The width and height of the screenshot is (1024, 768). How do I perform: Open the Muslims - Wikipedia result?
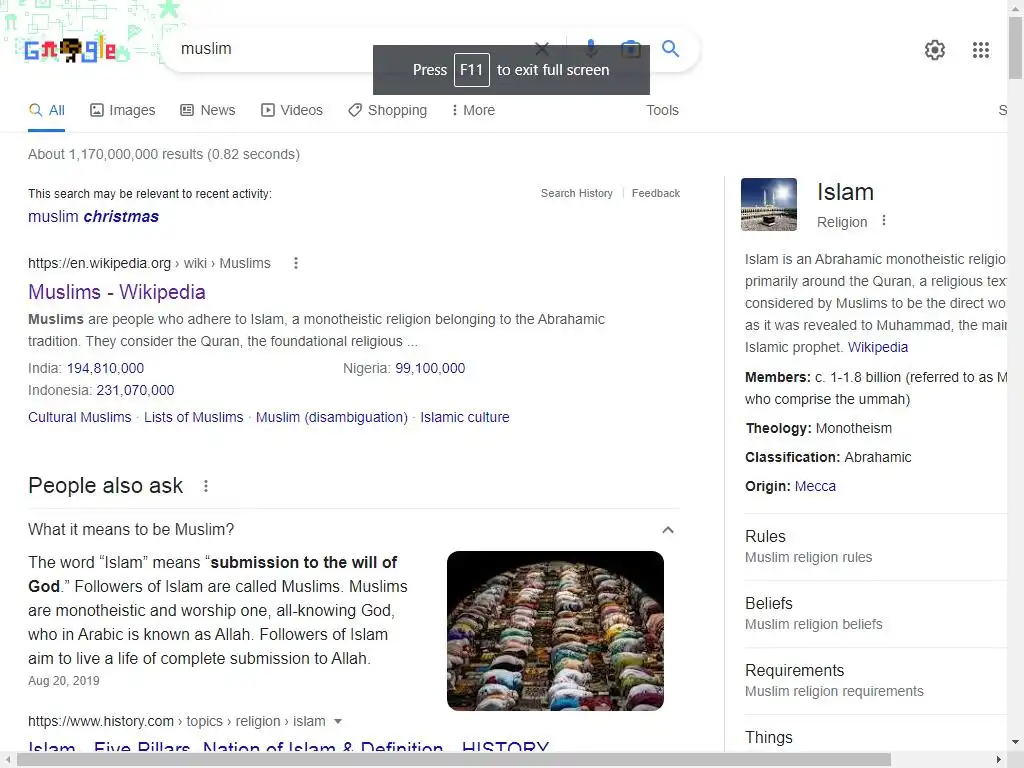117,292
